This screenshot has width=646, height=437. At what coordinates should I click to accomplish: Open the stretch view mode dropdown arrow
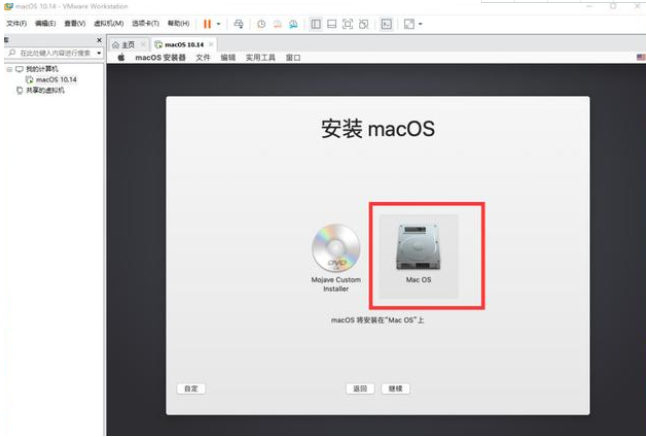[x=421, y=23]
